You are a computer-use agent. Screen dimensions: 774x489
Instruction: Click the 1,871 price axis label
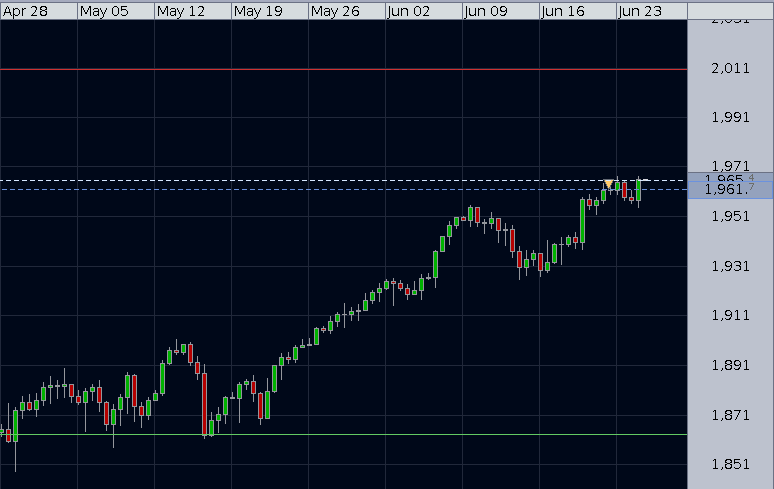click(730, 415)
